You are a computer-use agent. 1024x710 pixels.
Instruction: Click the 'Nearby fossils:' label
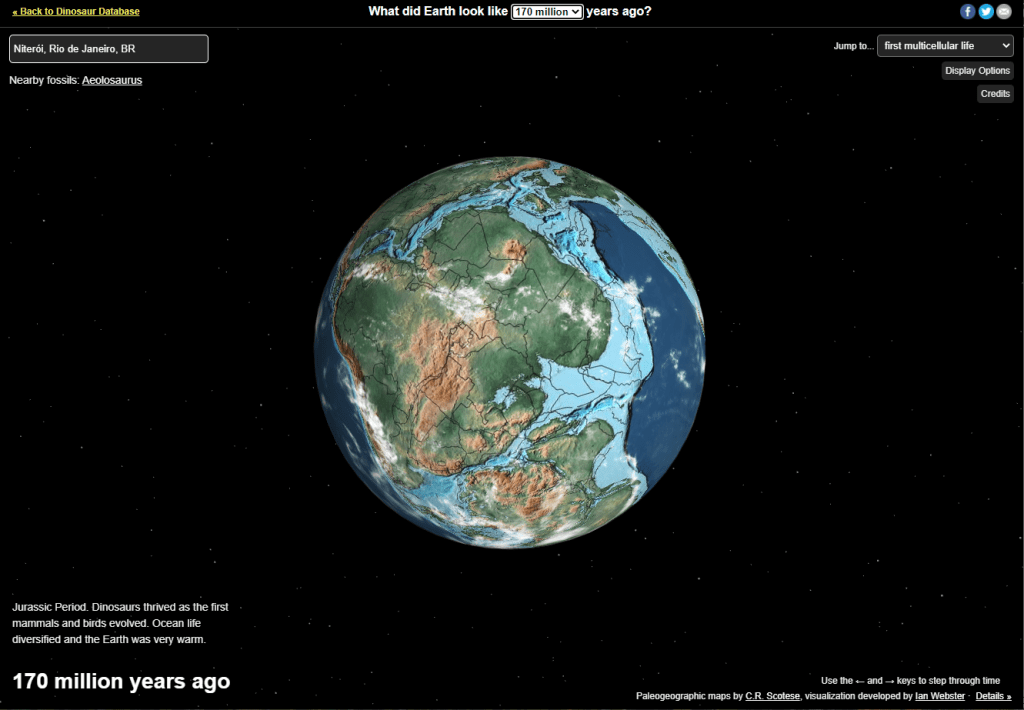(x=44, y=80)
